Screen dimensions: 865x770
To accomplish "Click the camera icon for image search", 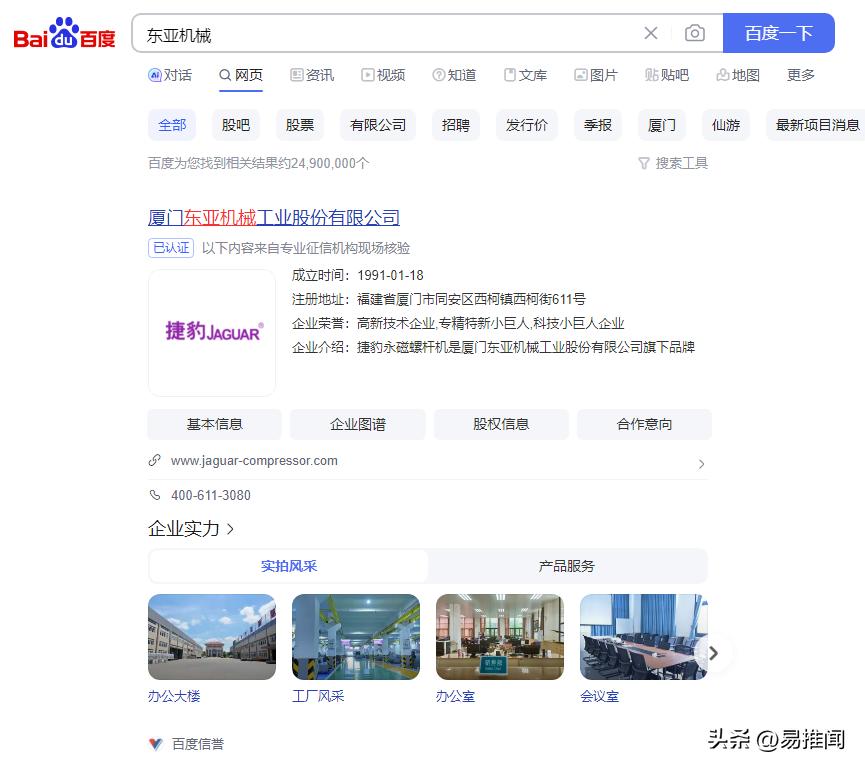I will click(695, 33).
